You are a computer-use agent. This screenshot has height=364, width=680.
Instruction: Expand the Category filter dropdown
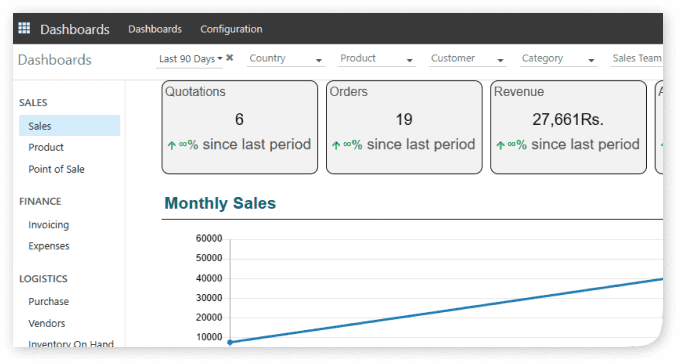[558, 59]
